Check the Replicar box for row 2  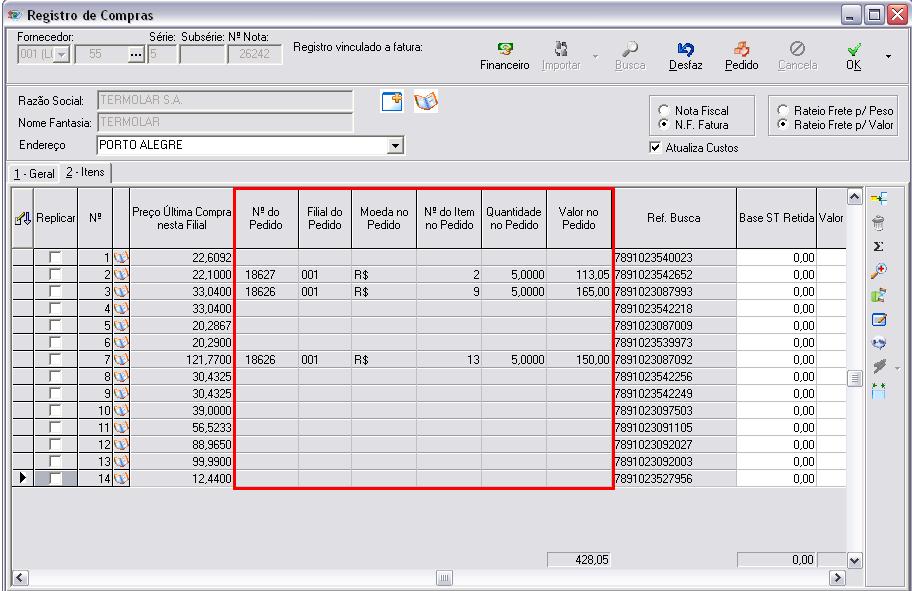[56, 275]
